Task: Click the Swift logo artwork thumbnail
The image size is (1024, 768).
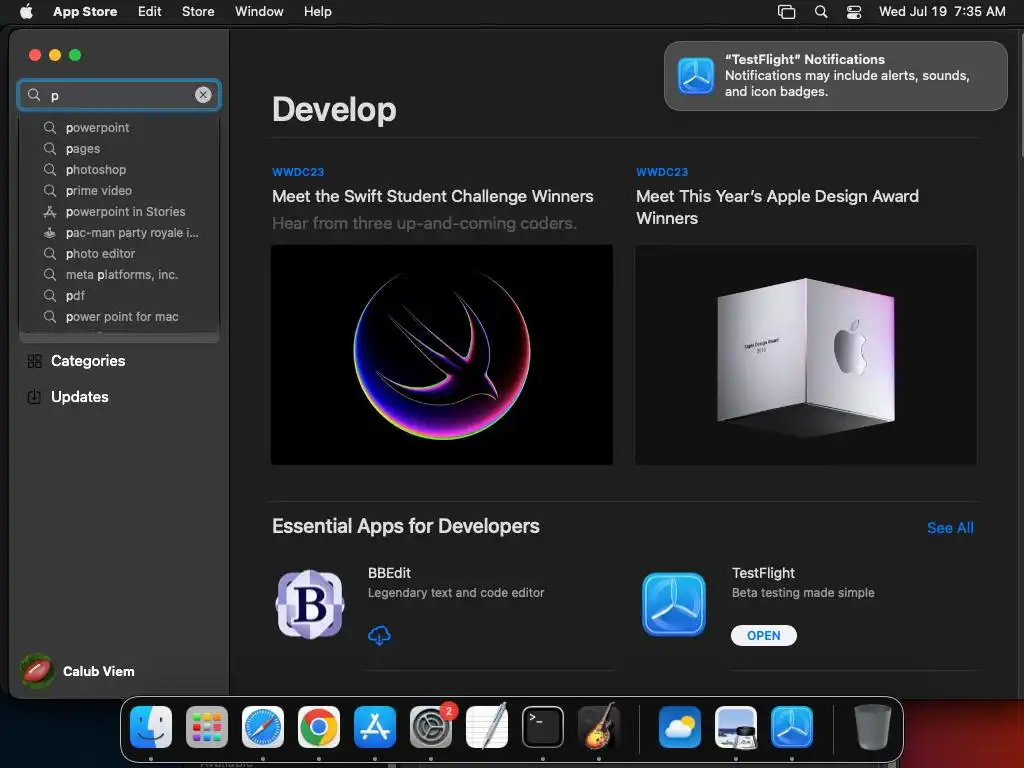Action: [441, 355]
